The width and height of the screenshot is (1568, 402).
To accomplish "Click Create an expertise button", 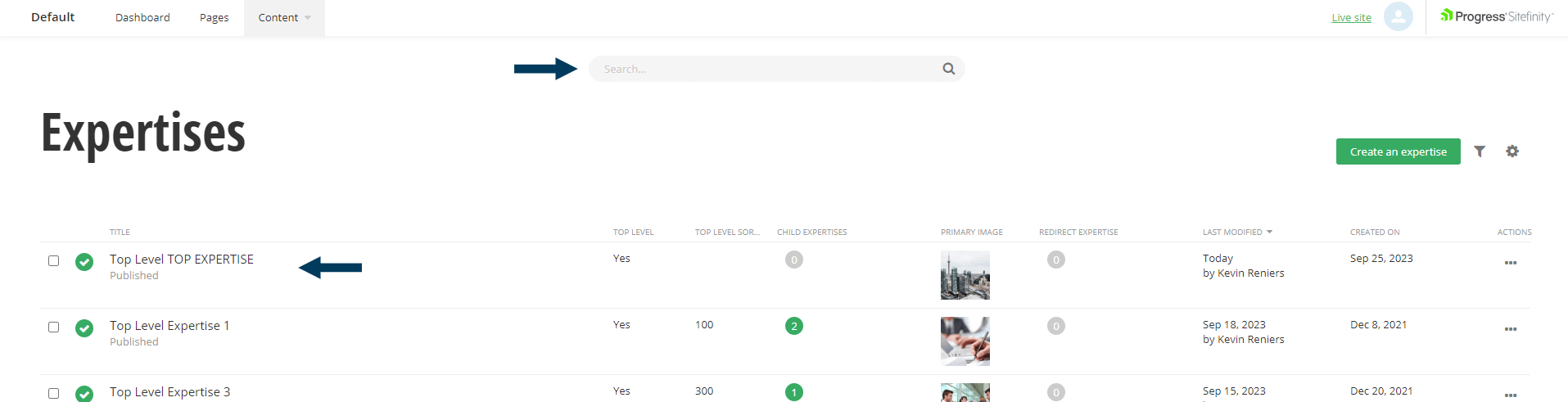I will (1399, 151).
